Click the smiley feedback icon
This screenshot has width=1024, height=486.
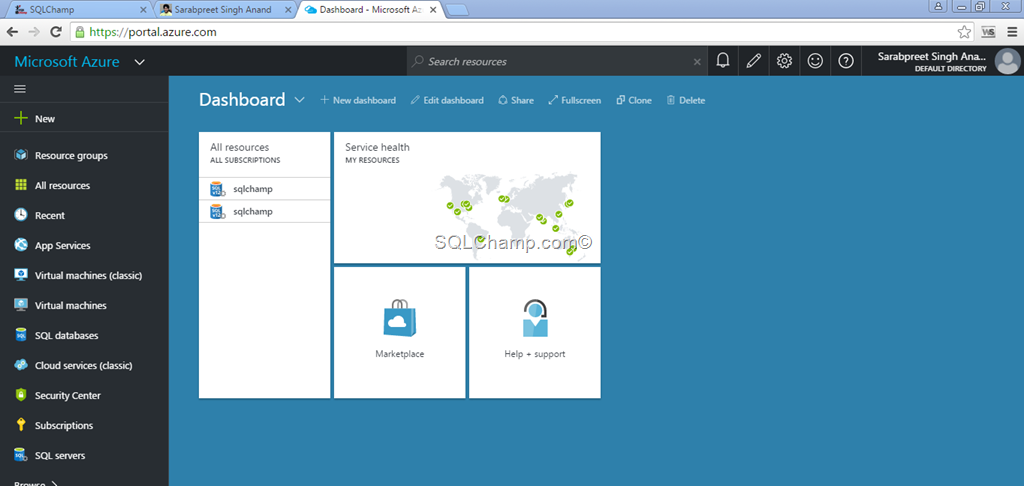(x=815, y=61)
